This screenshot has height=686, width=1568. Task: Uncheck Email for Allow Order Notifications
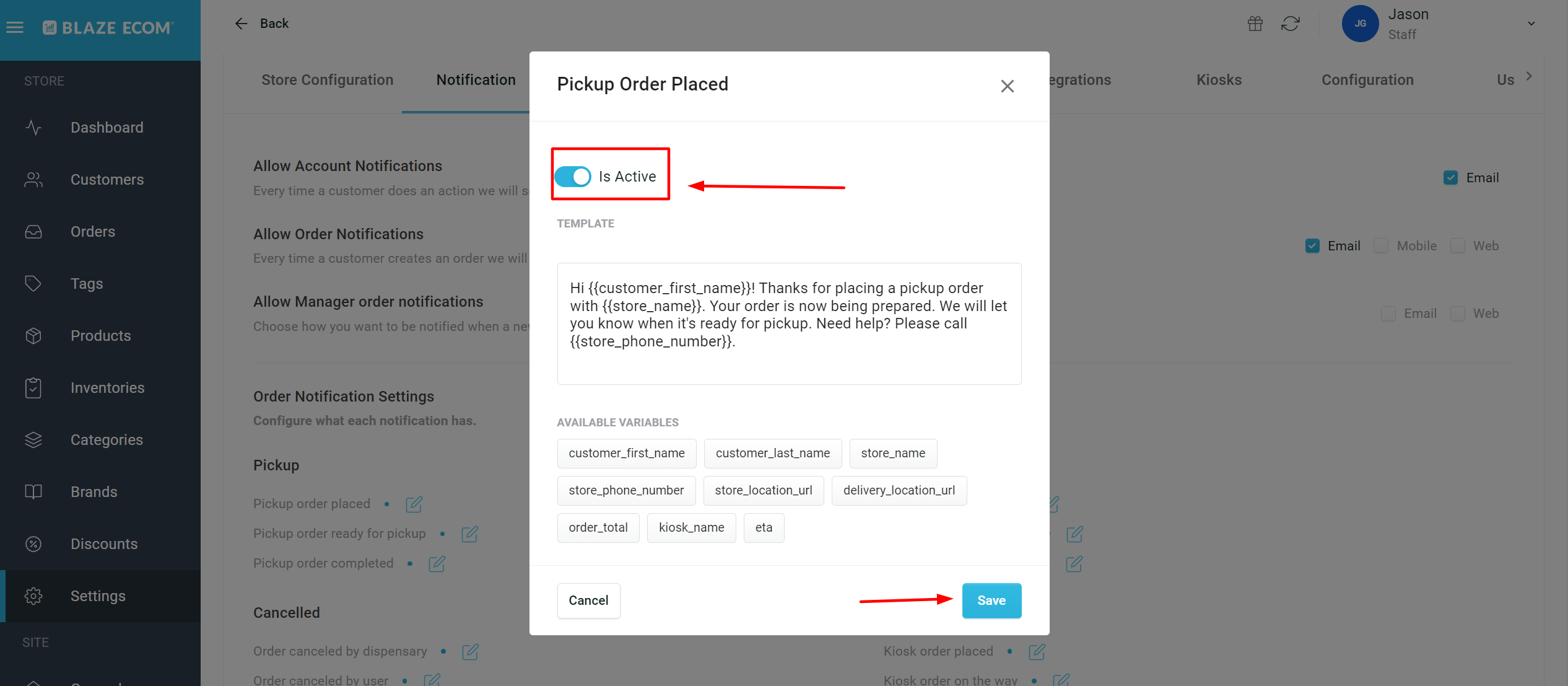(1312, 246)
